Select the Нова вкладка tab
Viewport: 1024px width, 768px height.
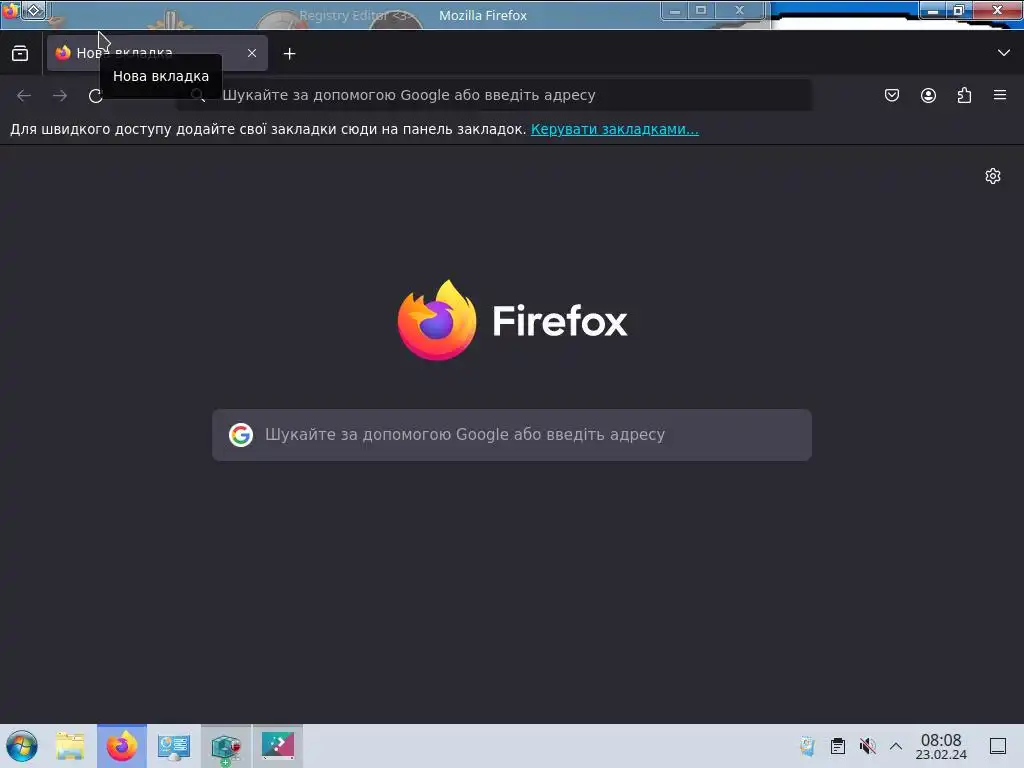[x=157, y=53]
